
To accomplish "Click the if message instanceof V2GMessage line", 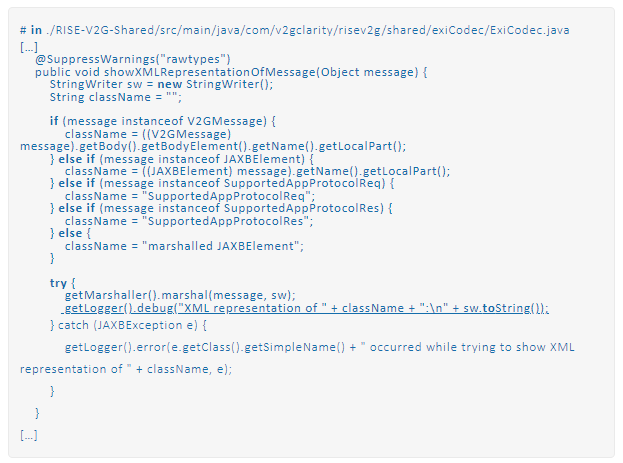I will 162,121.
